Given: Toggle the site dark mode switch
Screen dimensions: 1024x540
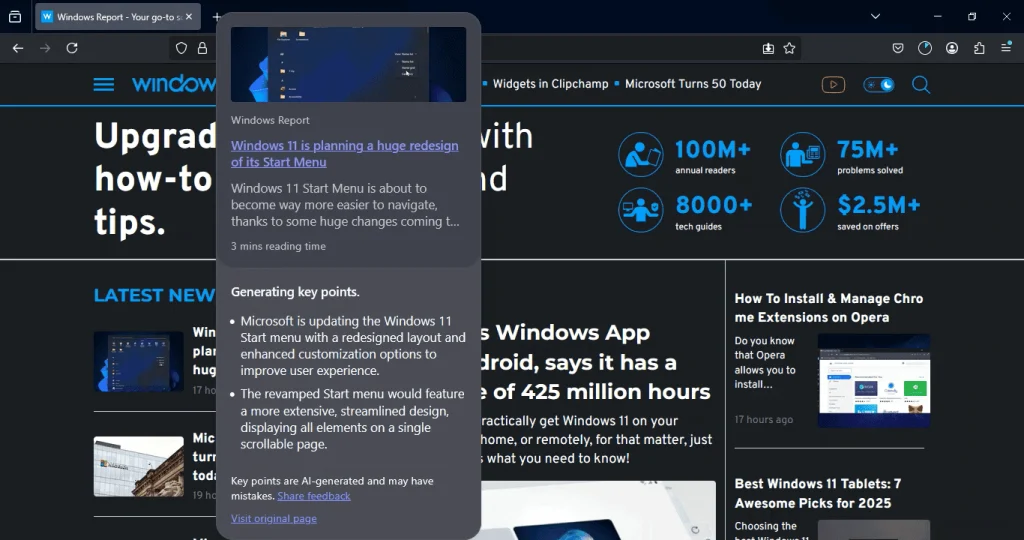Looking at the screenshot, I should [879, 85].
